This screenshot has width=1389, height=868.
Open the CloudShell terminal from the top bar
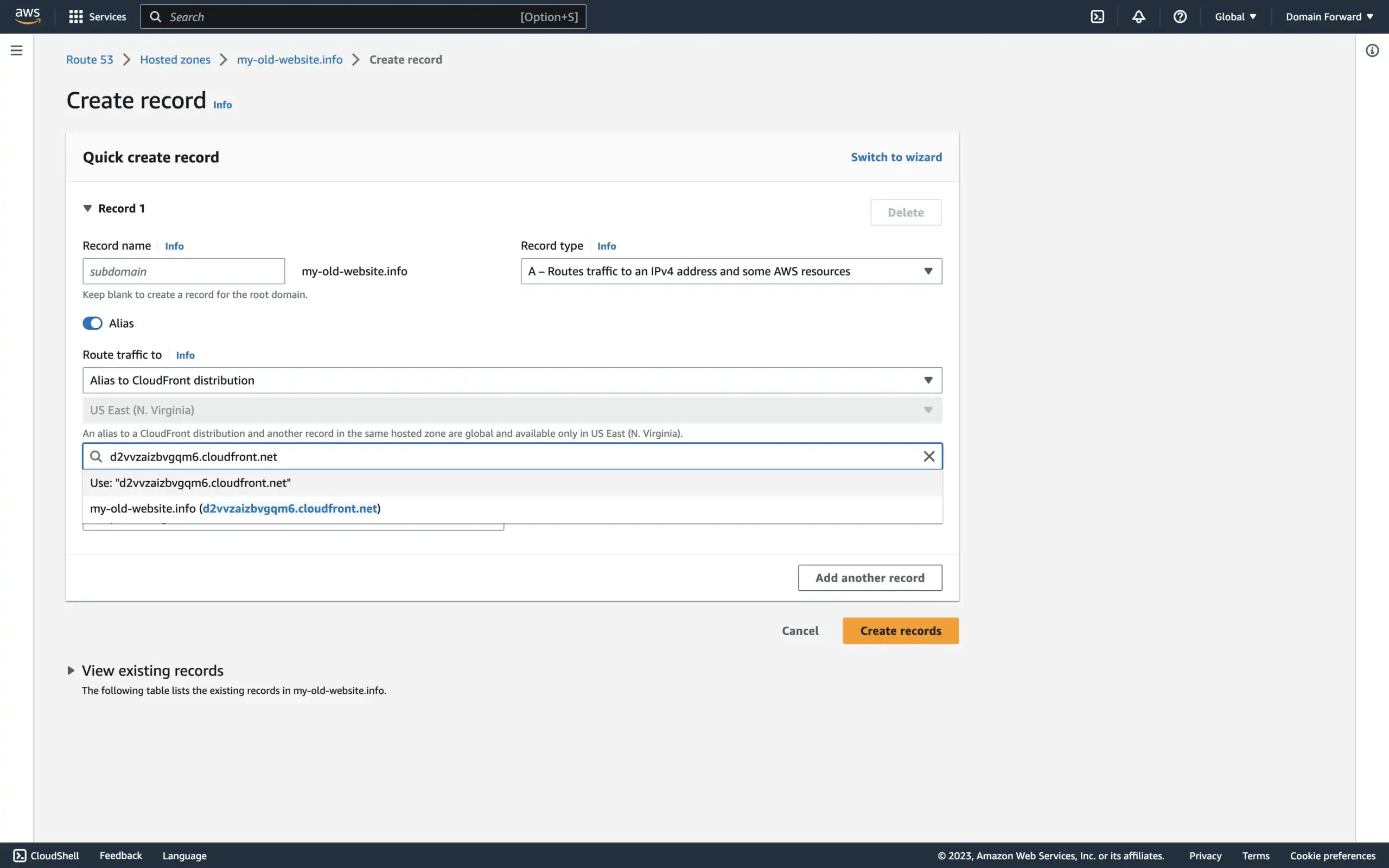(x=1097, y=16)
